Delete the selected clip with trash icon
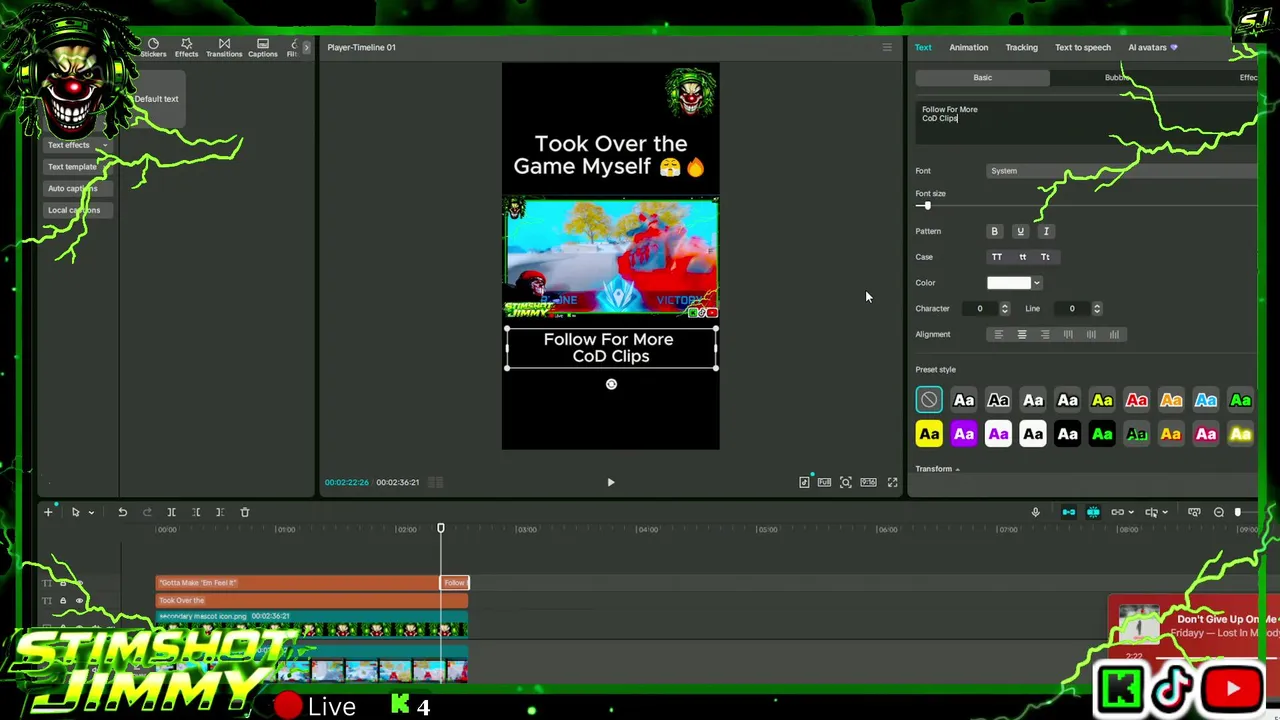 [x=244, y=512]
